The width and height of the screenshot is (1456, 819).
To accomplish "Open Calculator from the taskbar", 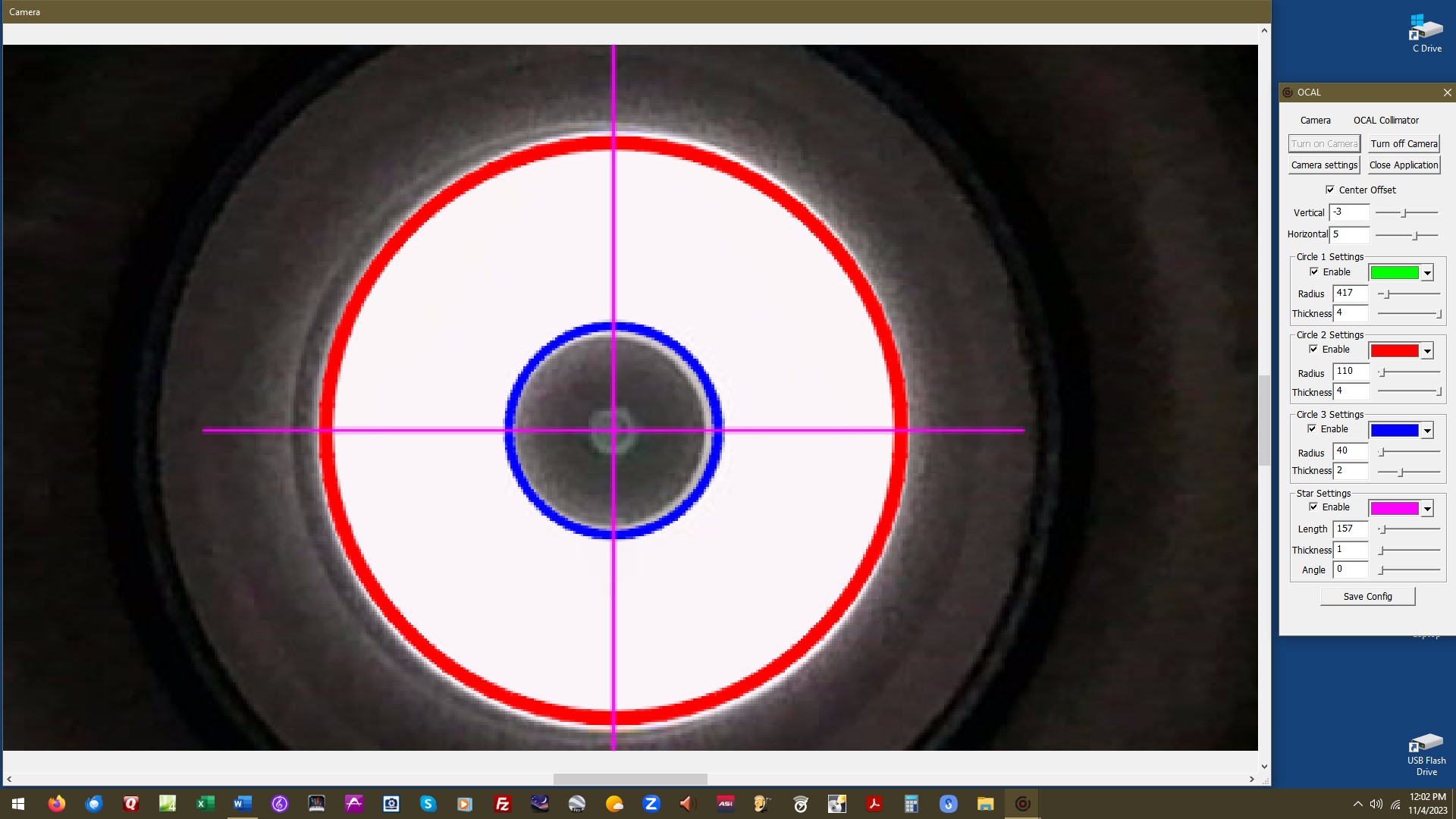I will click(912, 804).
